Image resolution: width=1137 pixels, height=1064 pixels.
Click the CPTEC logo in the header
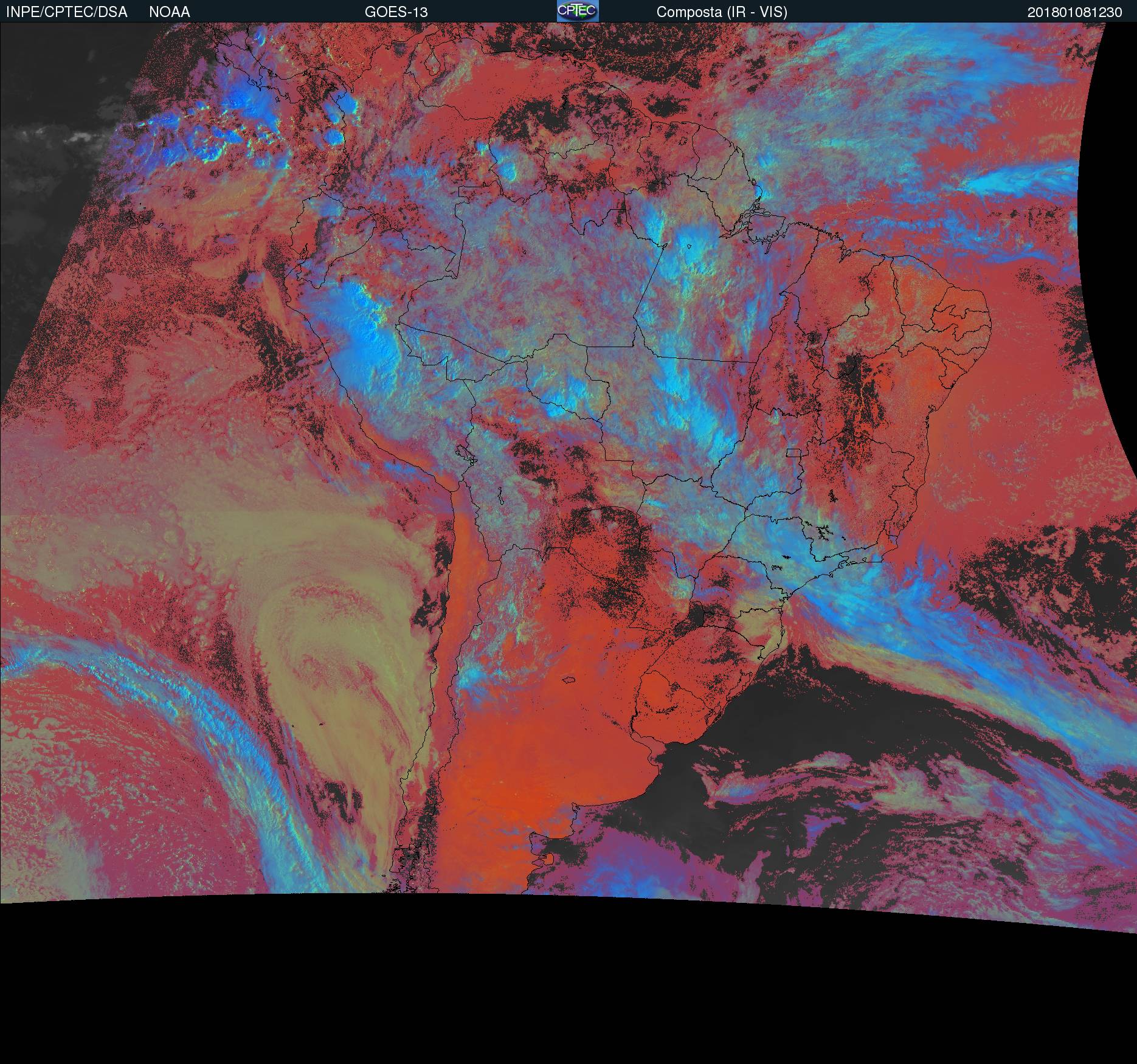click(x=578, y=11)
